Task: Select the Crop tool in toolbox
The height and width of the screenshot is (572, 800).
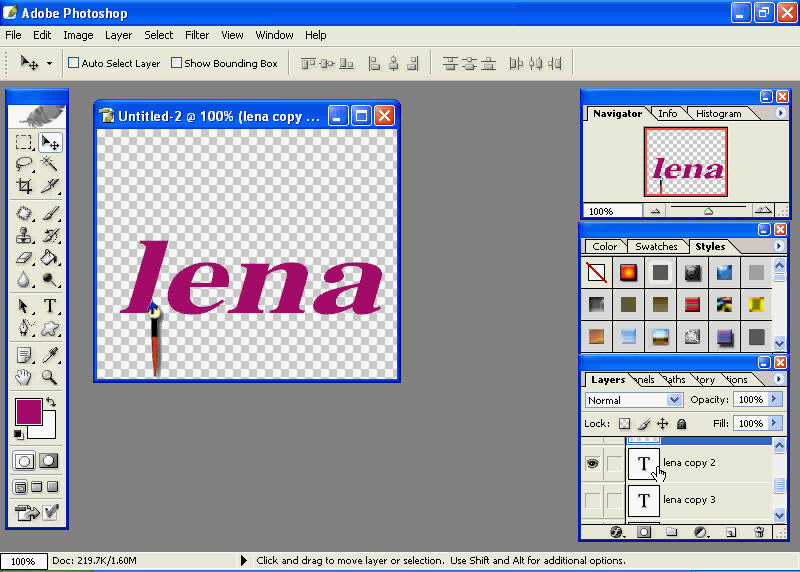Action: (24, 186)
